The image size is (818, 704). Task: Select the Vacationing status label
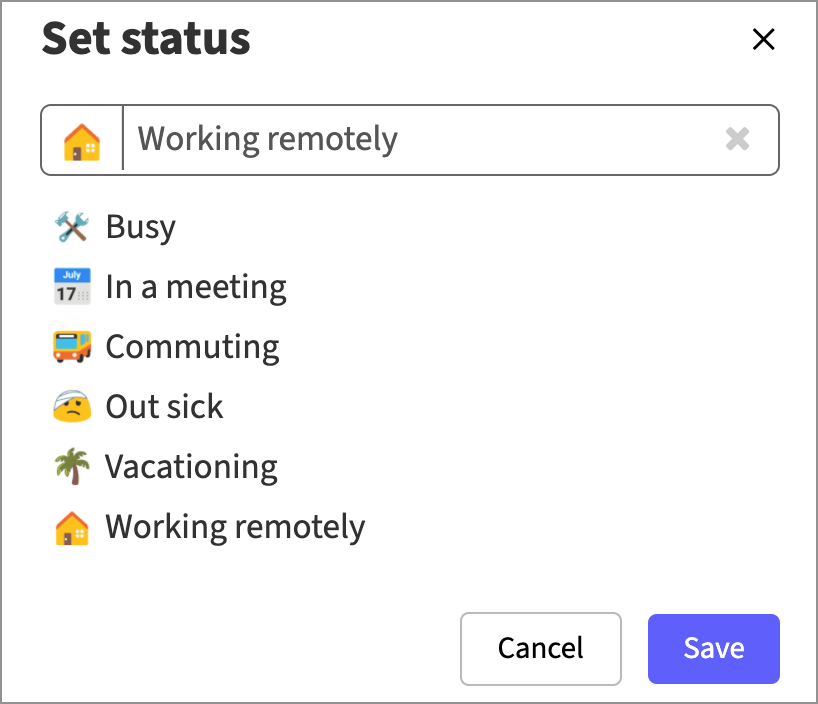(x=191, y=467)
